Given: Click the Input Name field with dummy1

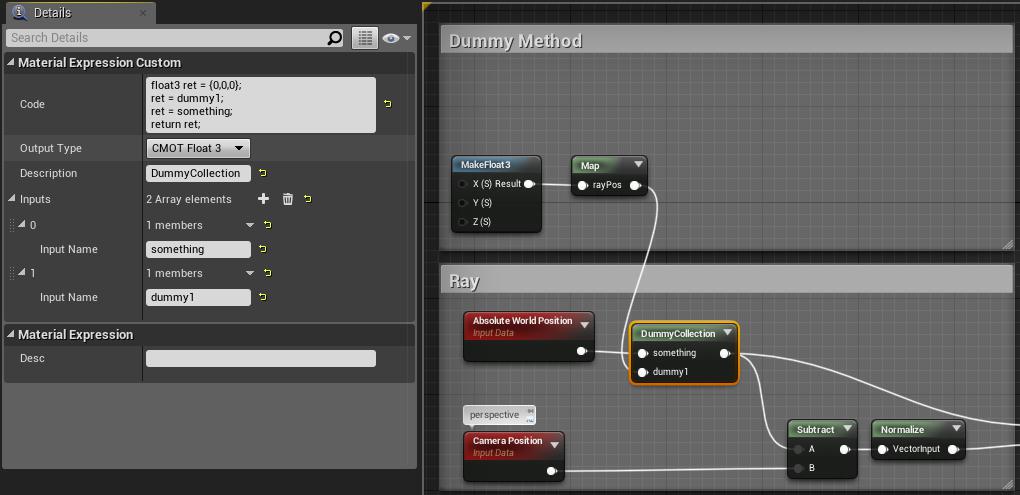Looking at the screenshot, I should [x=198, y=297].
